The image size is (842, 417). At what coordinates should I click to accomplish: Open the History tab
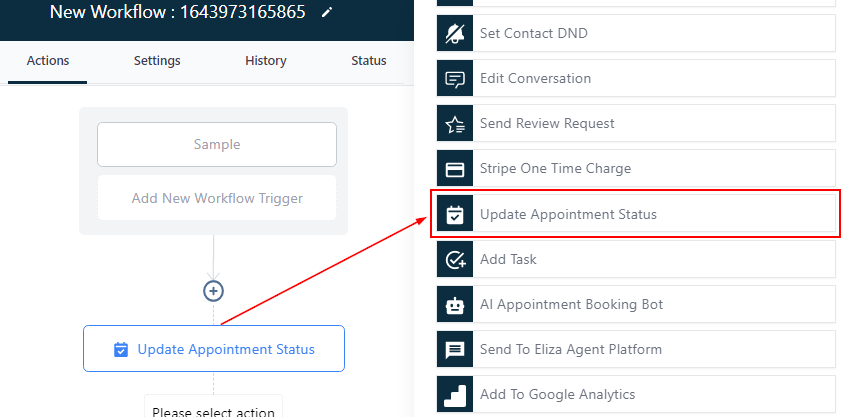[x=266, y=61]
